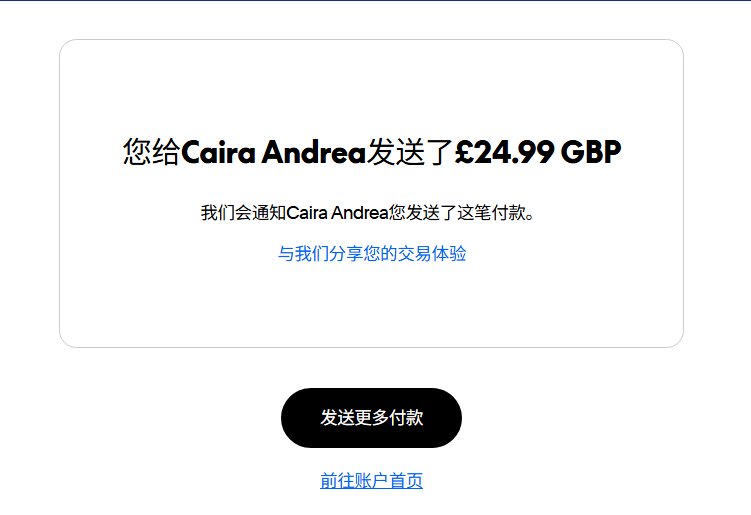Click 发送 text on the black button
The width and height of the screenshot is (751, 515).
click(337, 418)
